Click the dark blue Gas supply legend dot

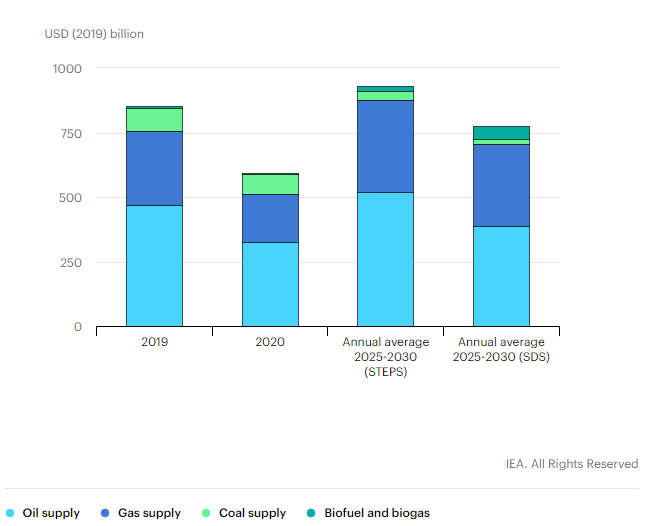[x=105, y=513]
